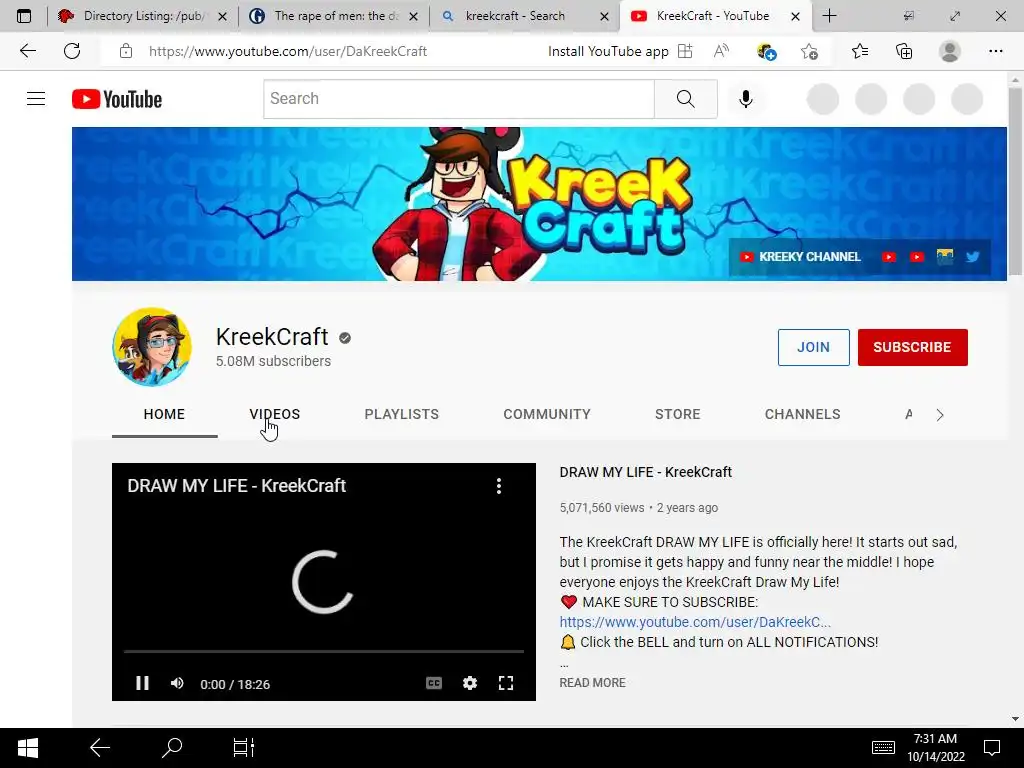Click the verified badge next to KreekCraft
This screenshot has height=768, width=1024.
345,338
